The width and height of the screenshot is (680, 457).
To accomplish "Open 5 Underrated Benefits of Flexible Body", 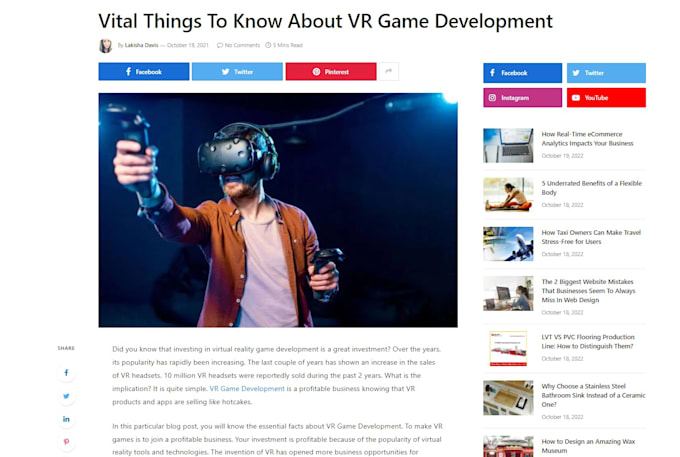I will (x=592, y=188).
